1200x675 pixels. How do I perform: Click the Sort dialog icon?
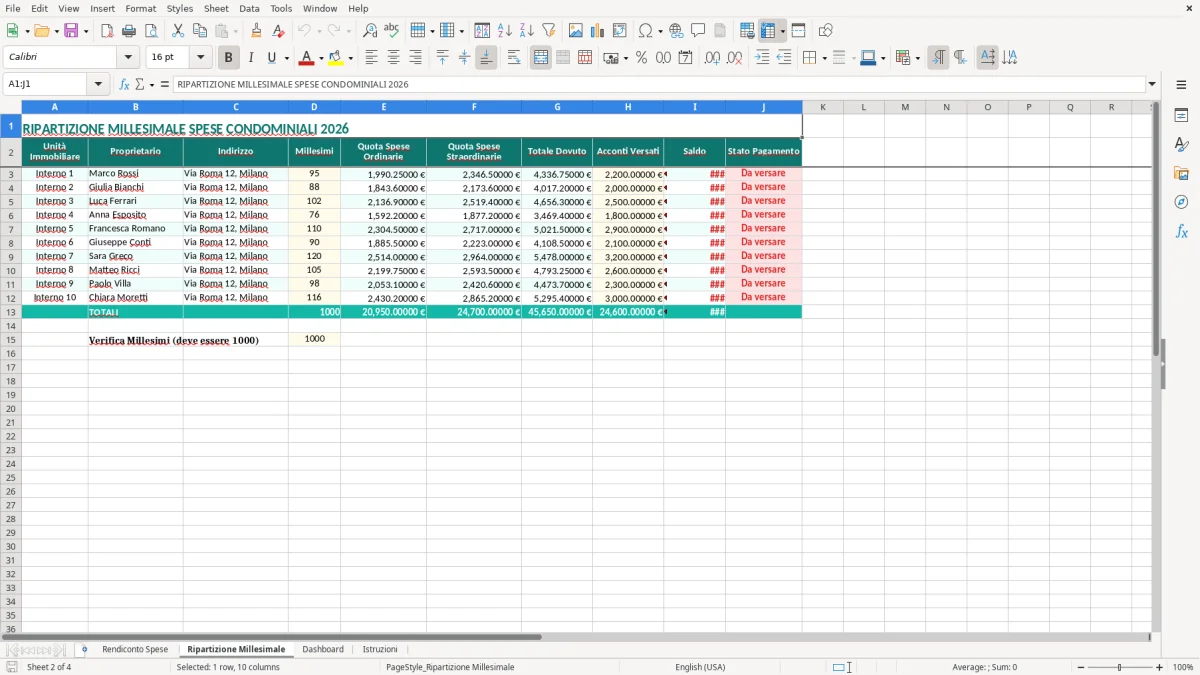pos(482,30)
